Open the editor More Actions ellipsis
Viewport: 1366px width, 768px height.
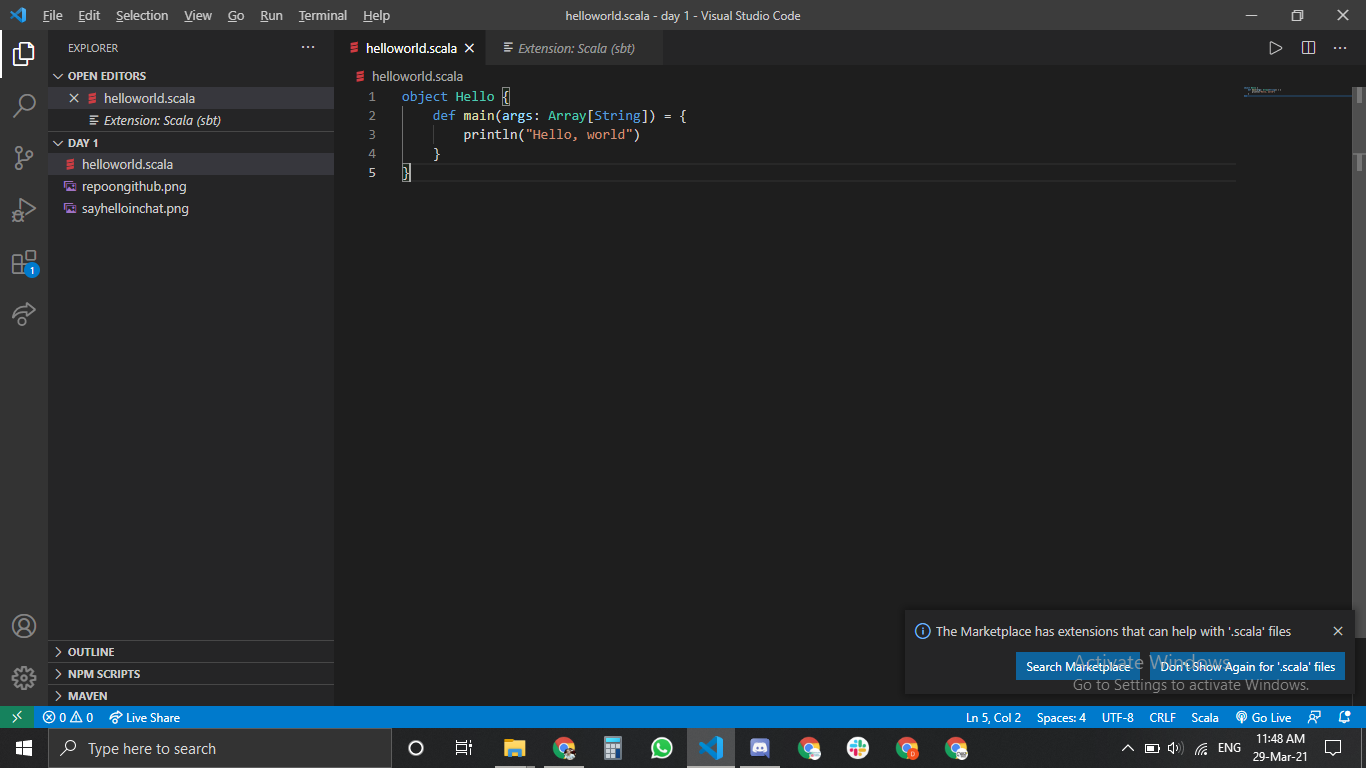(1340, 48)
